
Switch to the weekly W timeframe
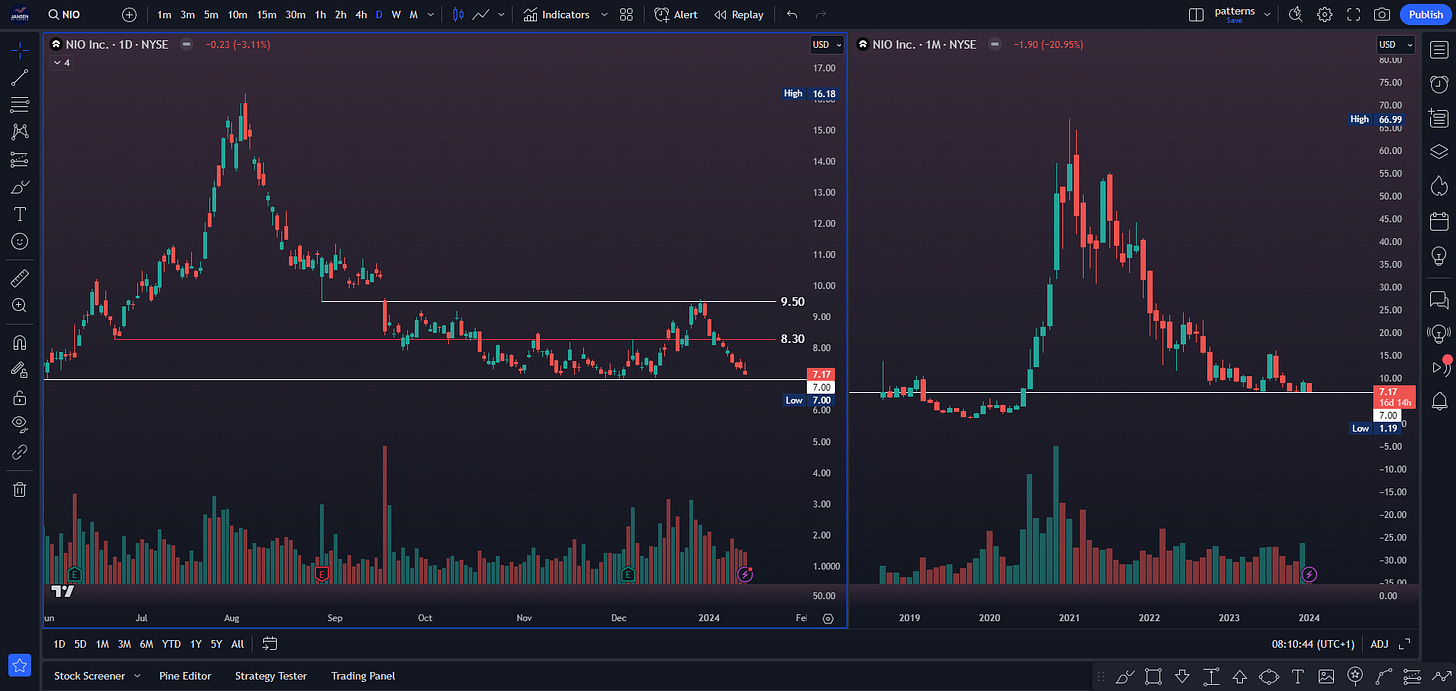tap(396, 14)
